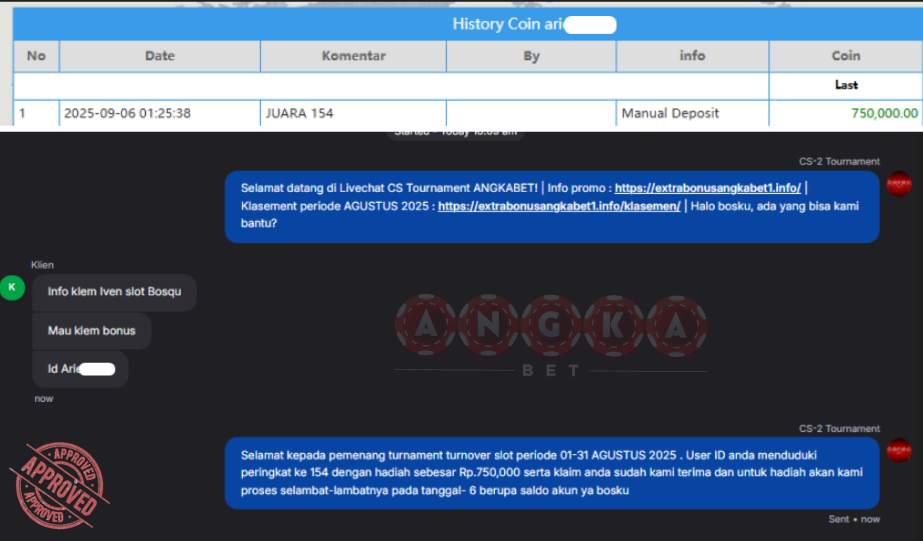Click the 'Date' column header
The image size is (923, 541).
tap(160, 56)
